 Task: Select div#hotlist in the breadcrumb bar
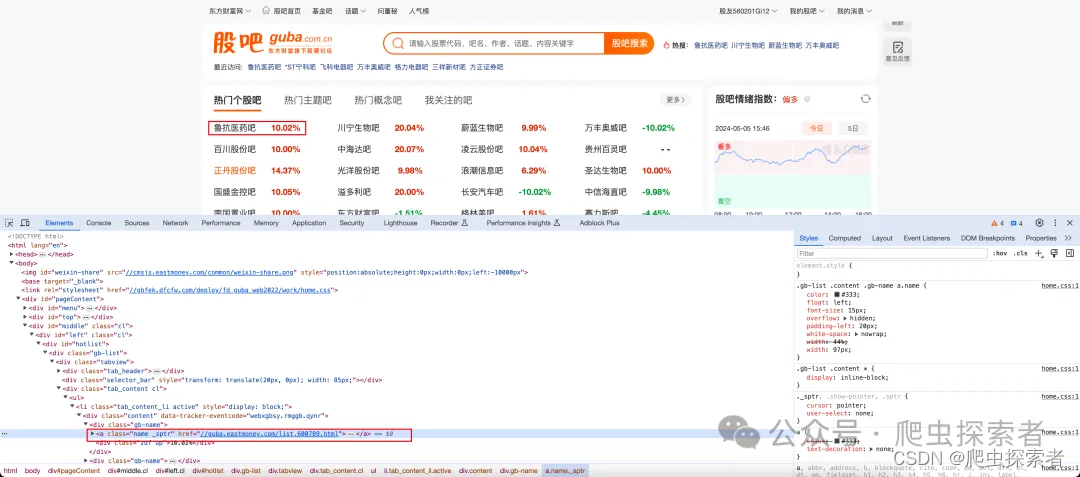click(207, 471)
